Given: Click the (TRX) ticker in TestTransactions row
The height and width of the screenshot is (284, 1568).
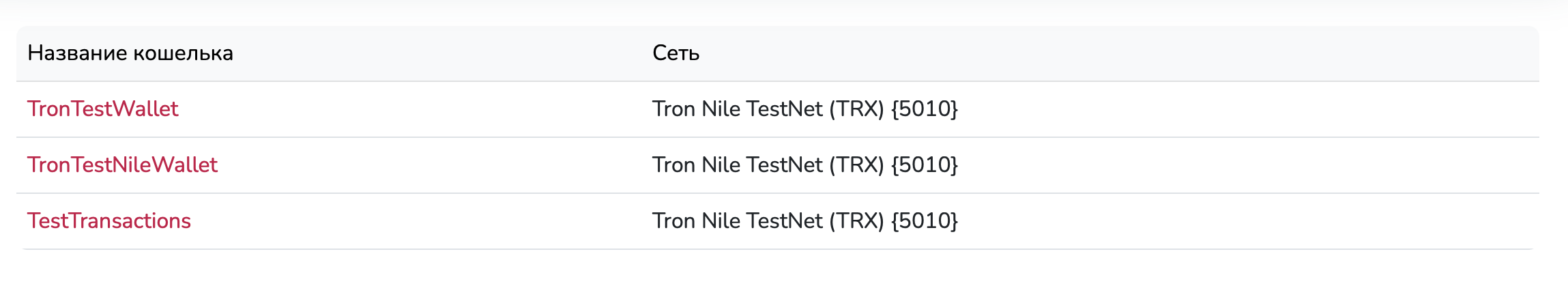Looking at the screenshot, I should pyautogui.click(x=856, y=221).
